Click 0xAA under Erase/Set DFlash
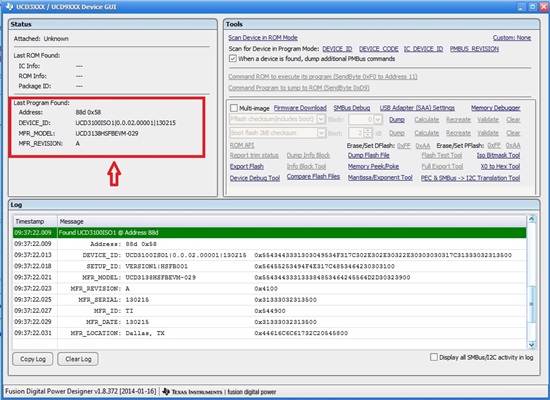The image size is (550, 400). 423,145
